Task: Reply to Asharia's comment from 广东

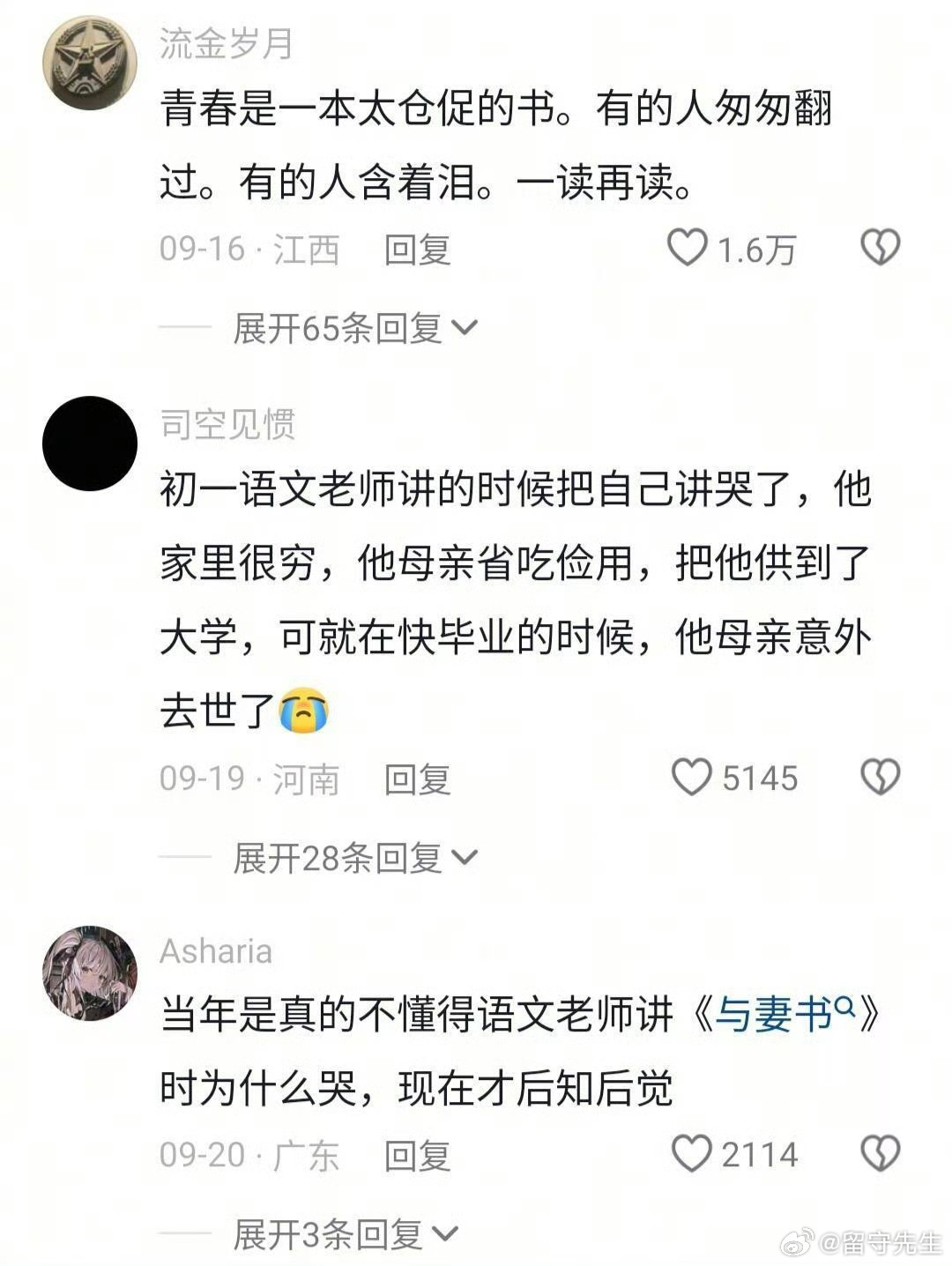Action: pyautogui.click(x=418, y=1156)
